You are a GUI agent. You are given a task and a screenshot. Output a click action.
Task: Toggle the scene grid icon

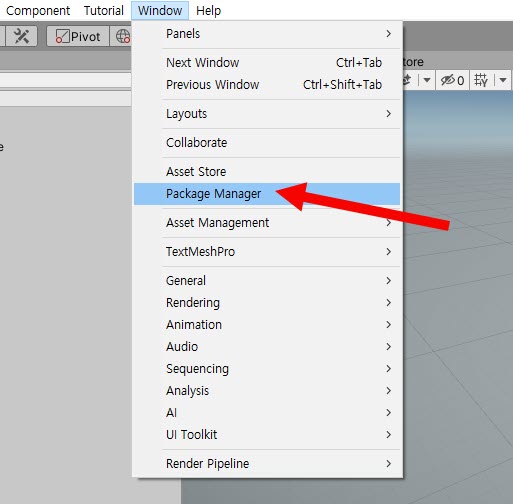coord(481,80)
